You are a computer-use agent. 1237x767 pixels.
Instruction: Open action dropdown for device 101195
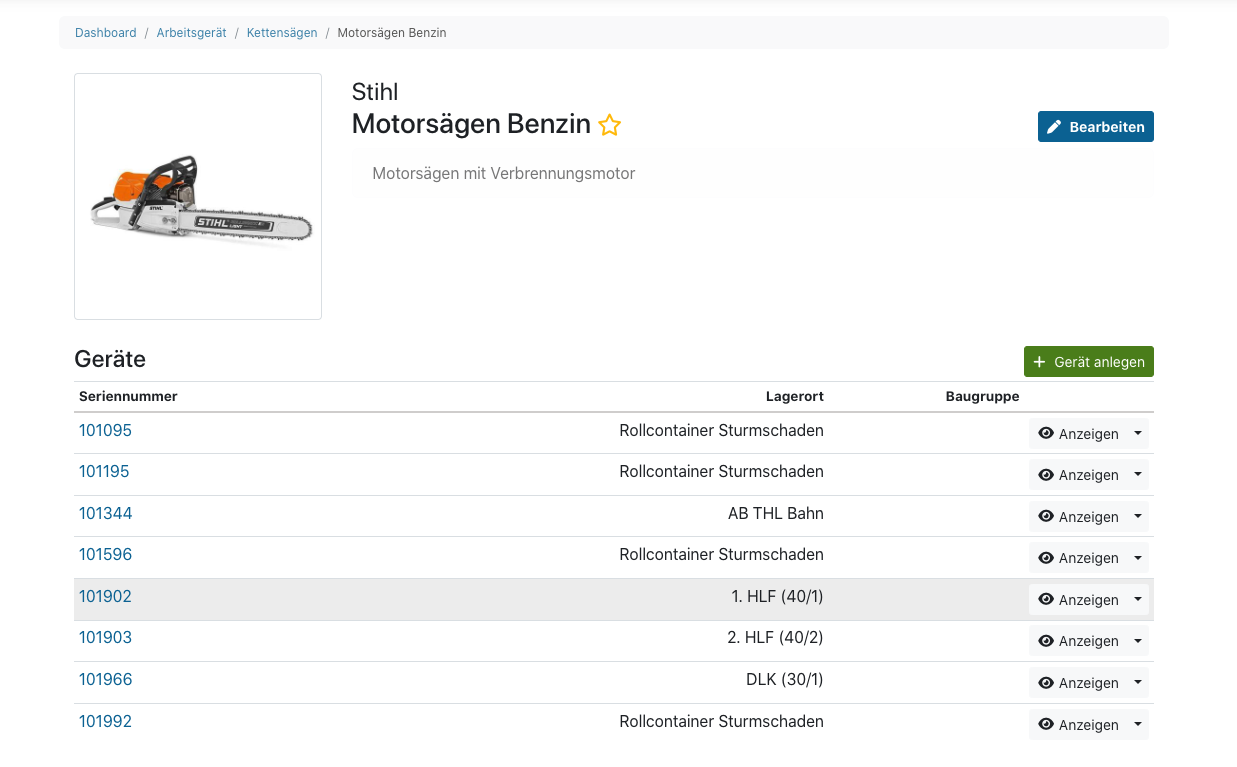(1138, 475)
